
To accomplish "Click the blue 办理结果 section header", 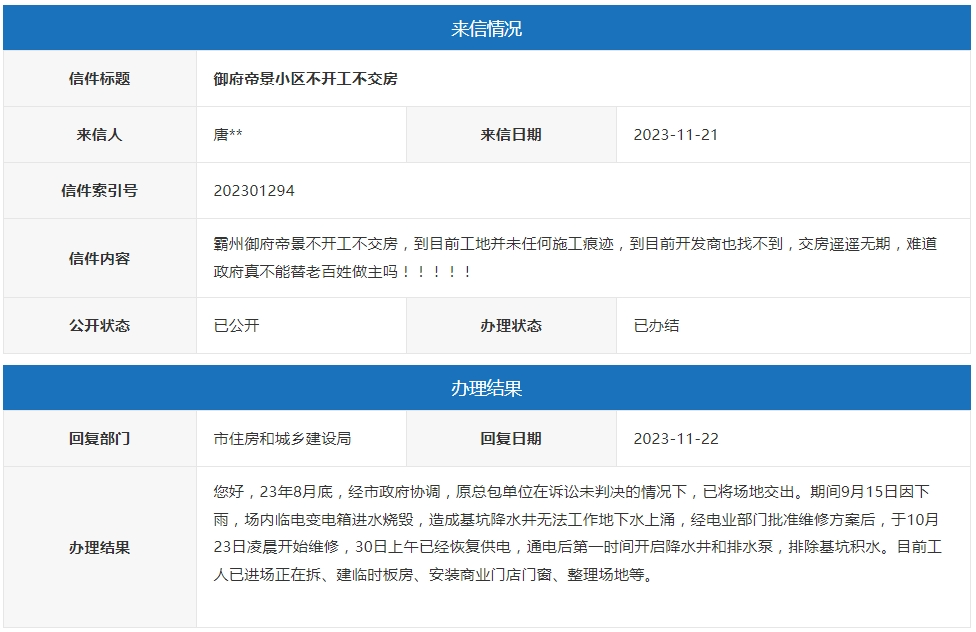I will 487,388.
